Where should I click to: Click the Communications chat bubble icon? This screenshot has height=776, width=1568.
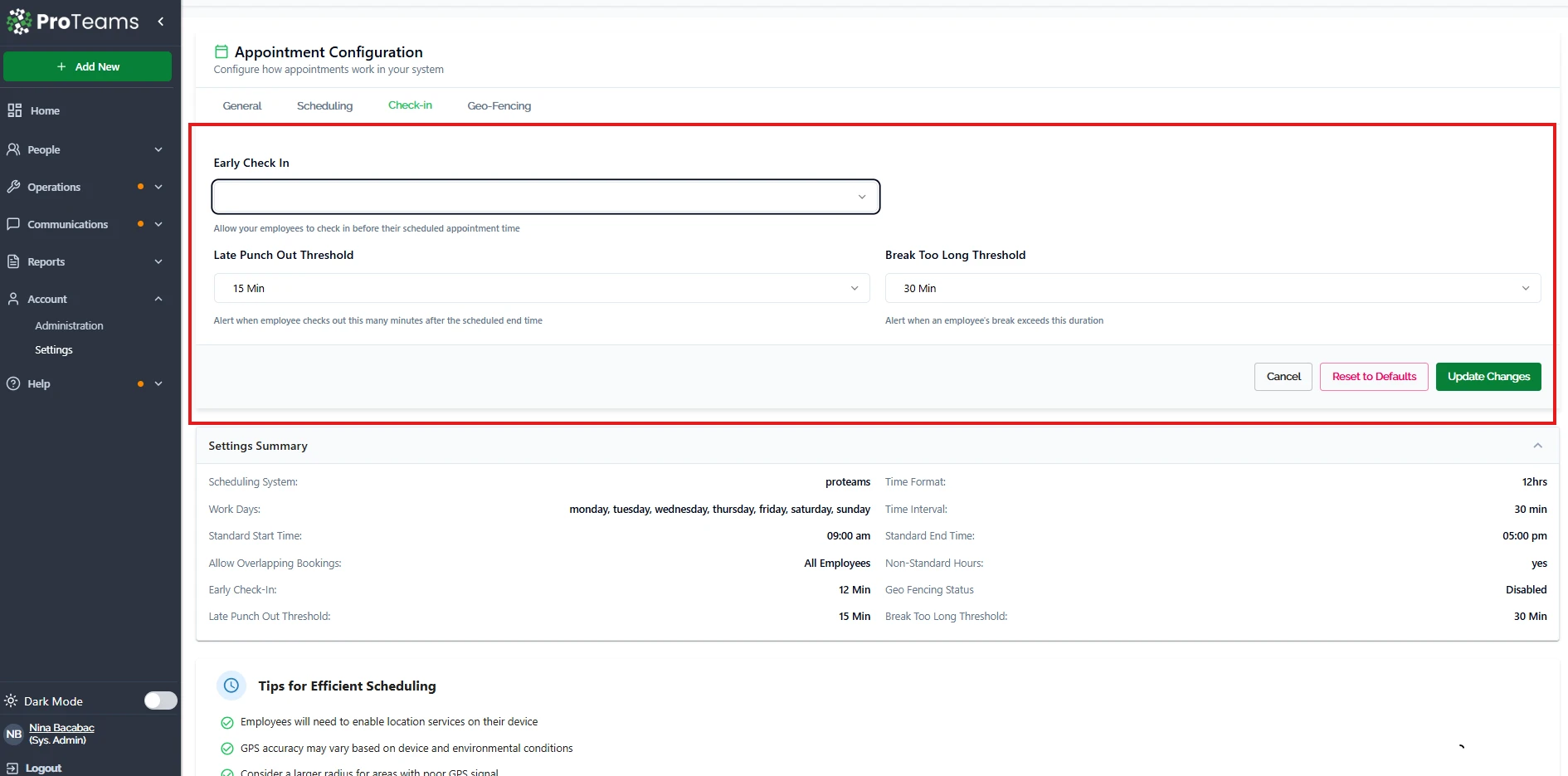pos(13,224)
